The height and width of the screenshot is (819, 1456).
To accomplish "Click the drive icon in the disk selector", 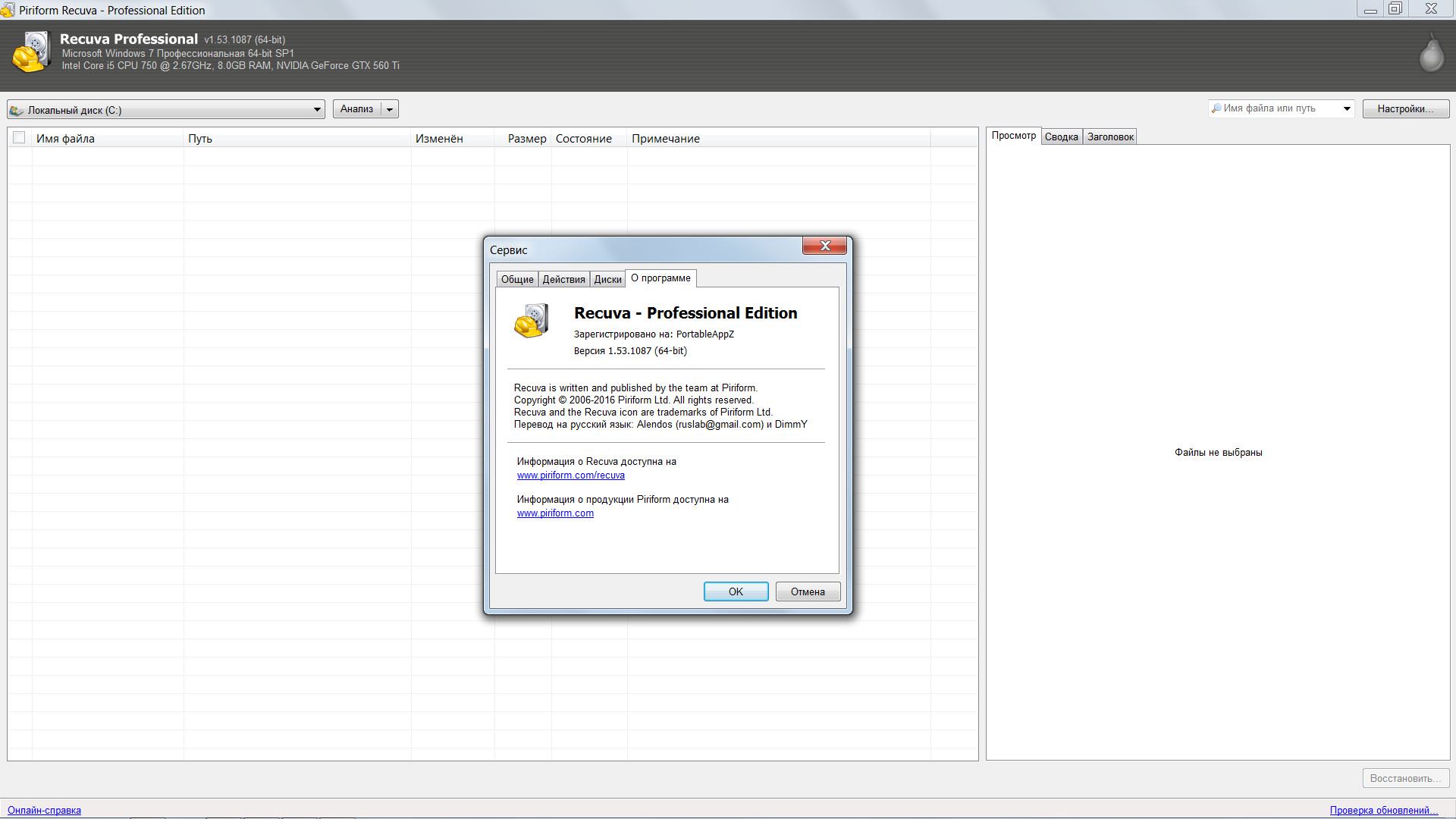I will coord(17,110).
